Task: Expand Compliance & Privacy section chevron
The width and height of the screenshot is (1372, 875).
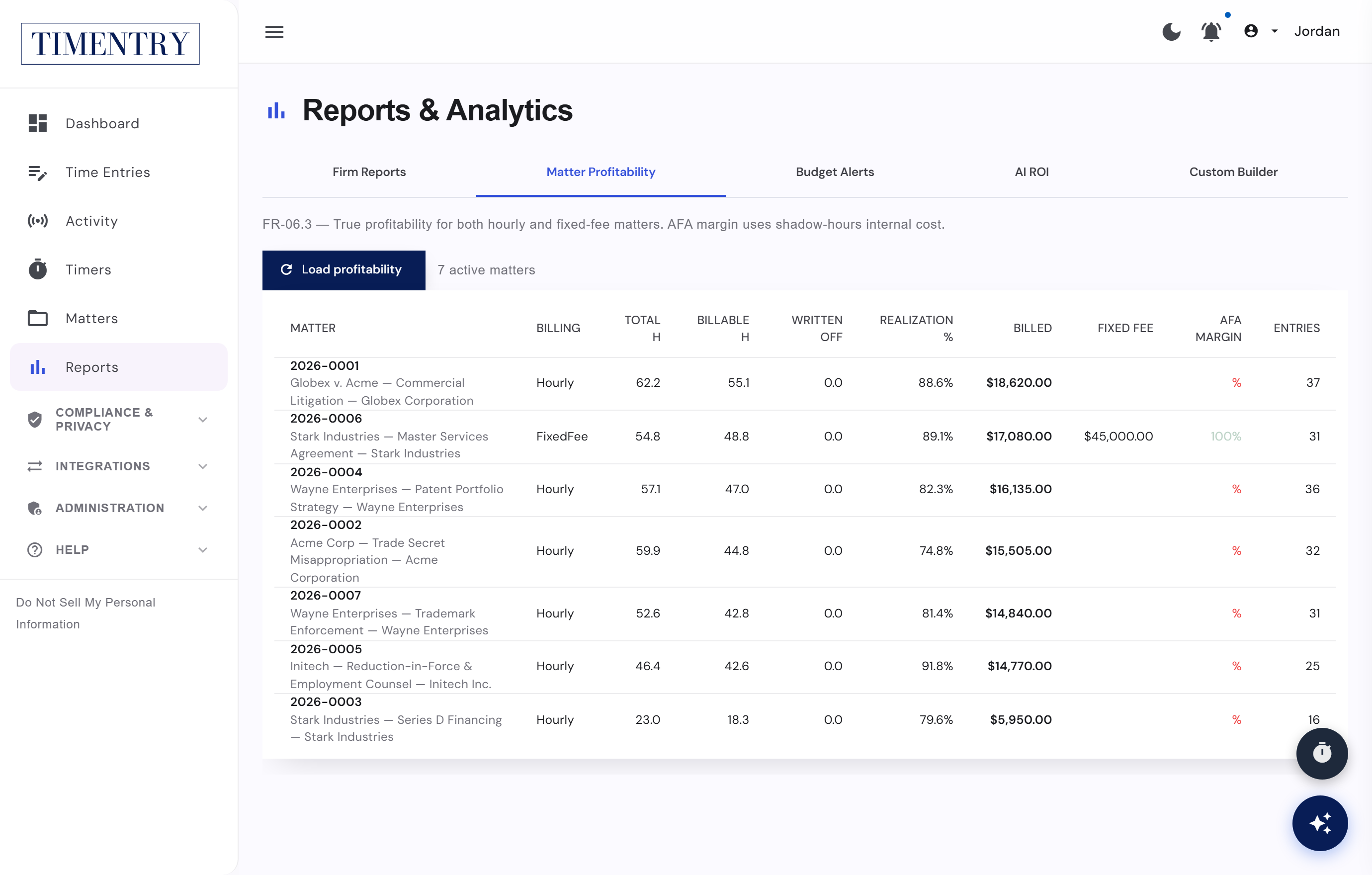Action: (x=202, y=419)
